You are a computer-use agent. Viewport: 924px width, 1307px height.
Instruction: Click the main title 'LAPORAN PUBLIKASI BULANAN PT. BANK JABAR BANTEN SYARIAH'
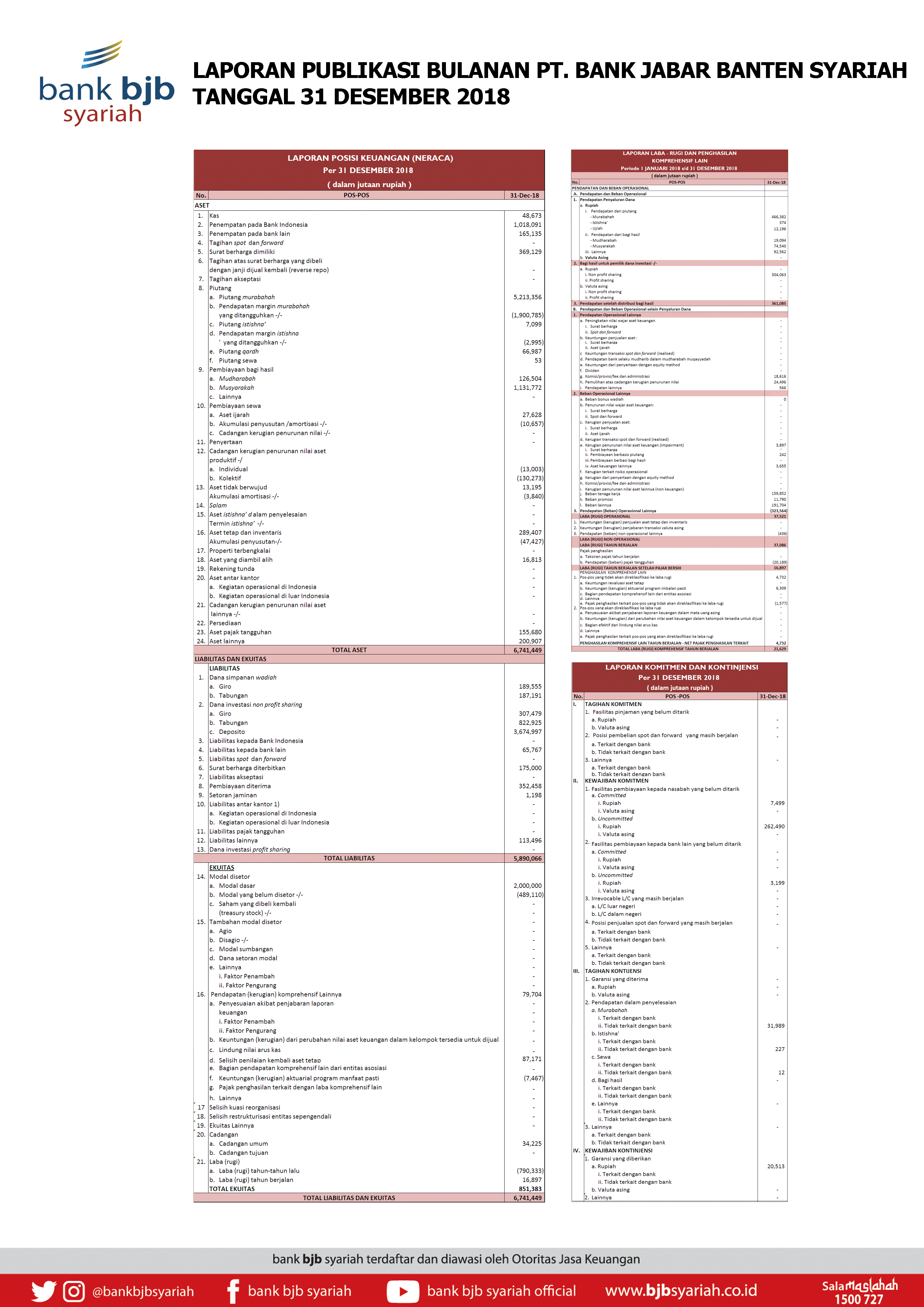pos(550,70)
